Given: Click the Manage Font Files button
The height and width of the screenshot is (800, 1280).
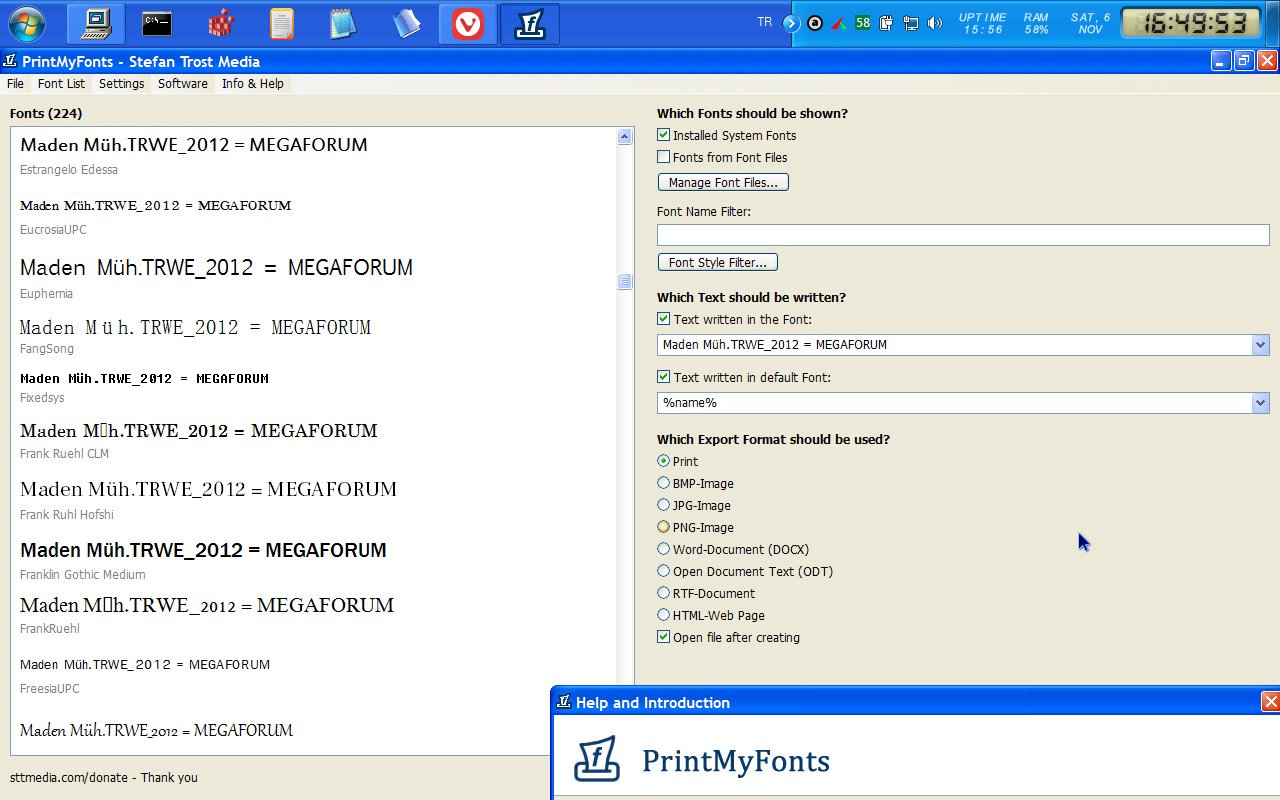Looking at the screenshot, I should click(x=723, y=182).
